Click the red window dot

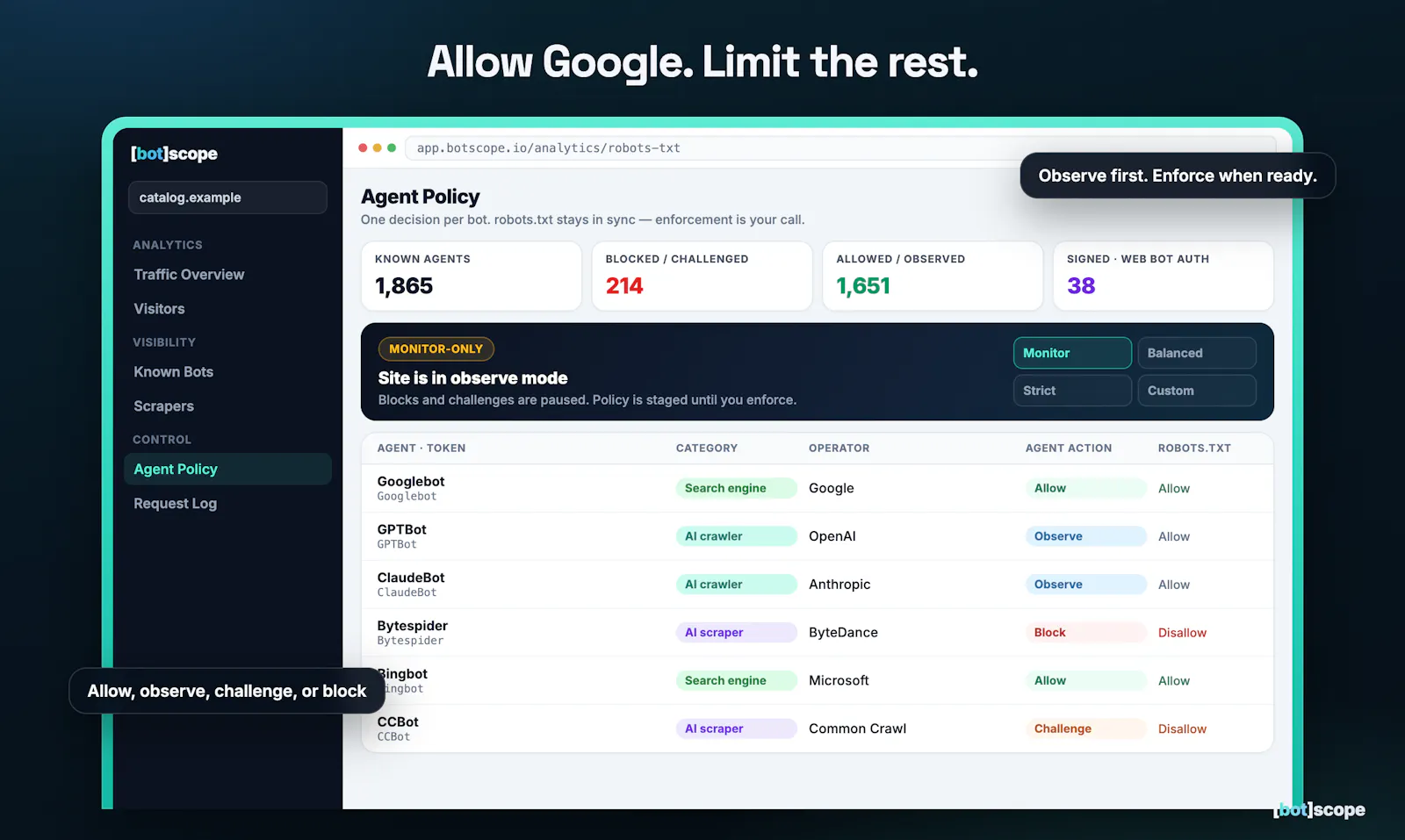(363, 147)
